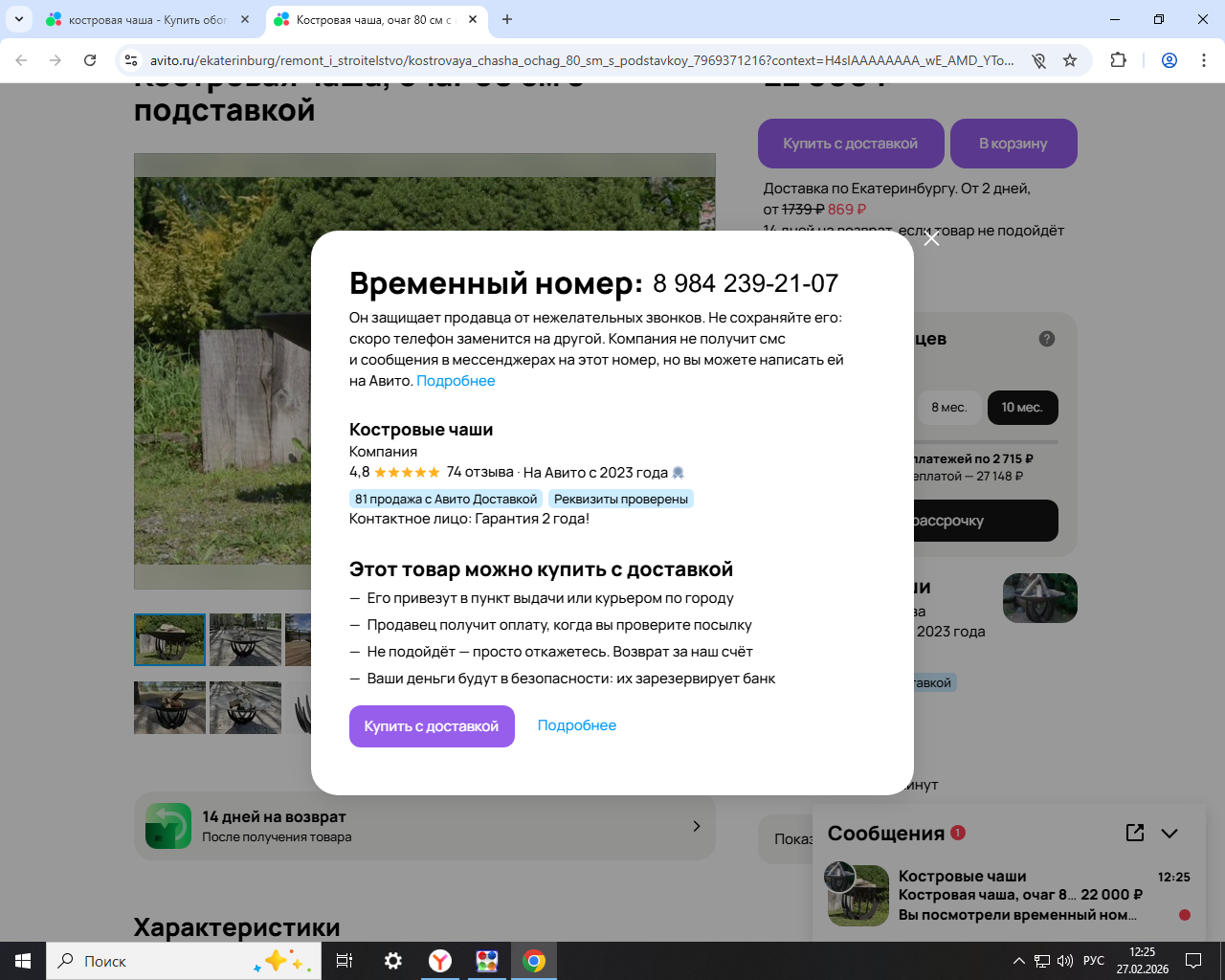Open the Chrome taskbar icon
Viewport: 1225px width, 980px height.
coord(534,961)
